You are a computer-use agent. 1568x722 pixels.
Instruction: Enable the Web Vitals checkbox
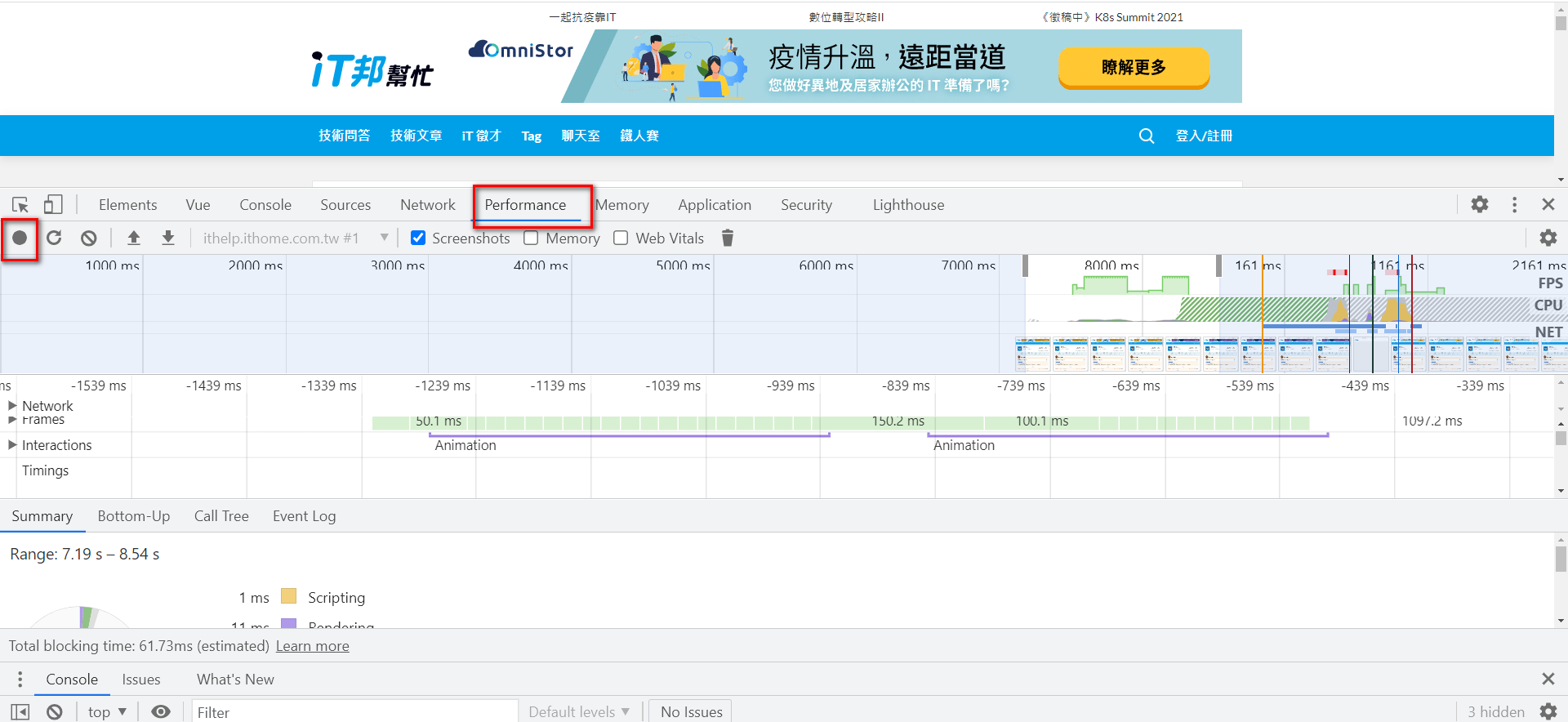coord(621,238)
